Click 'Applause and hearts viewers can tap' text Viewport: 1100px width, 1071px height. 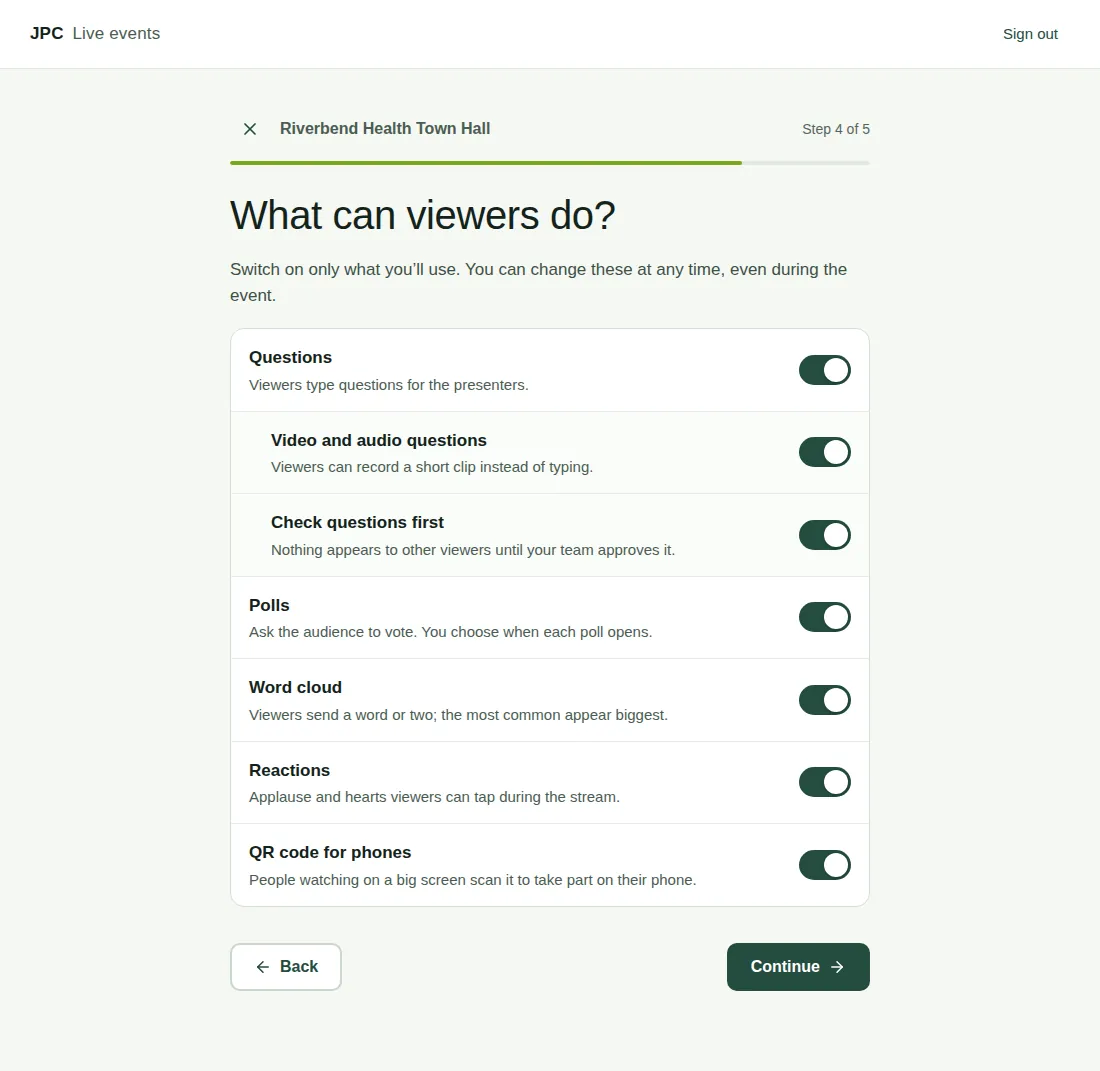(434, 797)
